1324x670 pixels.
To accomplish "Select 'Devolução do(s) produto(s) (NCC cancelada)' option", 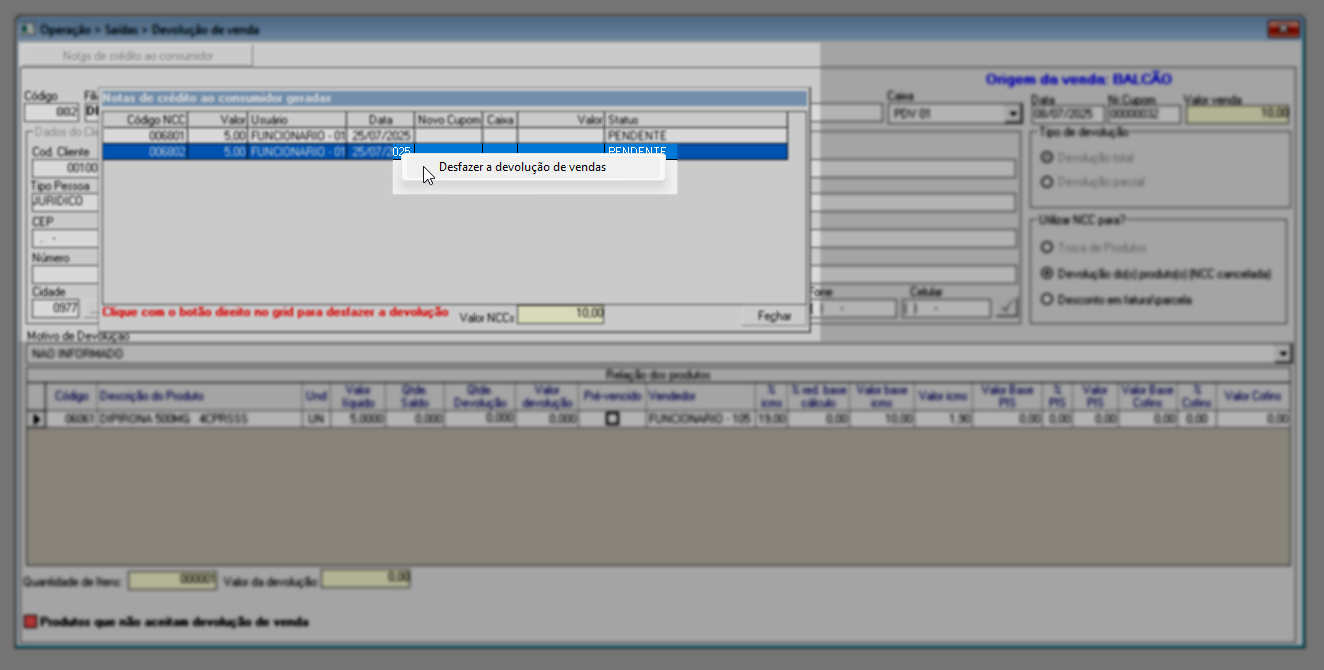I will tap(1048, 273).
